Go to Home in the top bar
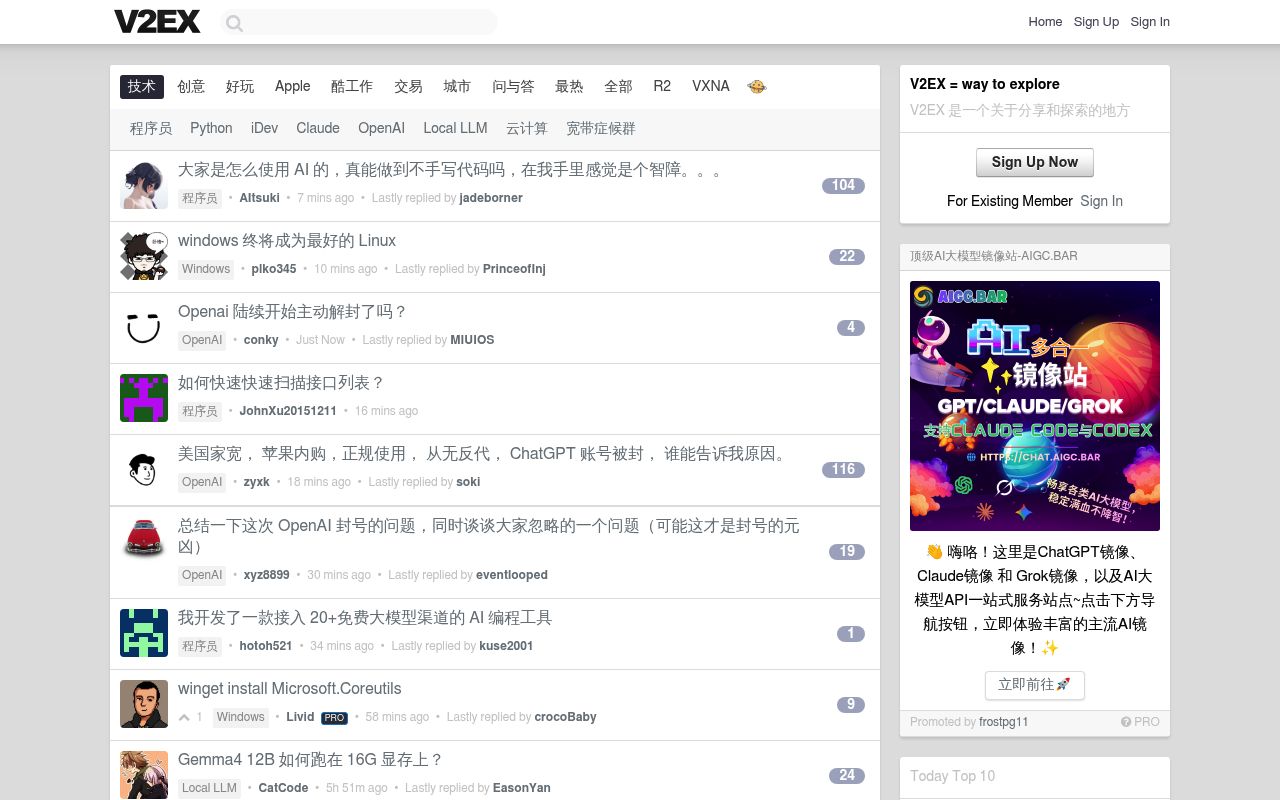 pyautogui.click(x=1045, y=22)
